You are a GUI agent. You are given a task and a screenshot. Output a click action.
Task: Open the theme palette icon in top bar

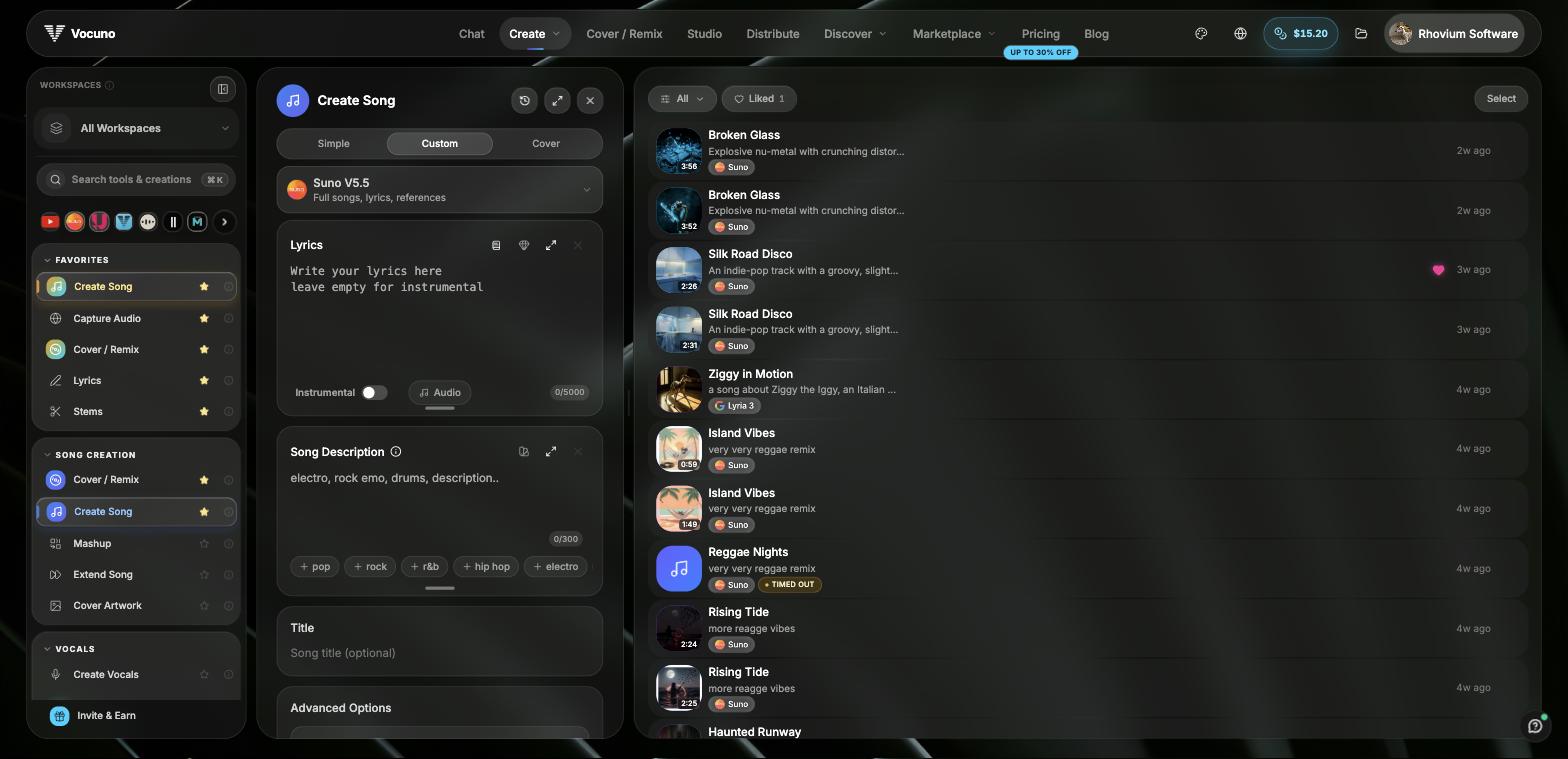tap(1201, 33)
